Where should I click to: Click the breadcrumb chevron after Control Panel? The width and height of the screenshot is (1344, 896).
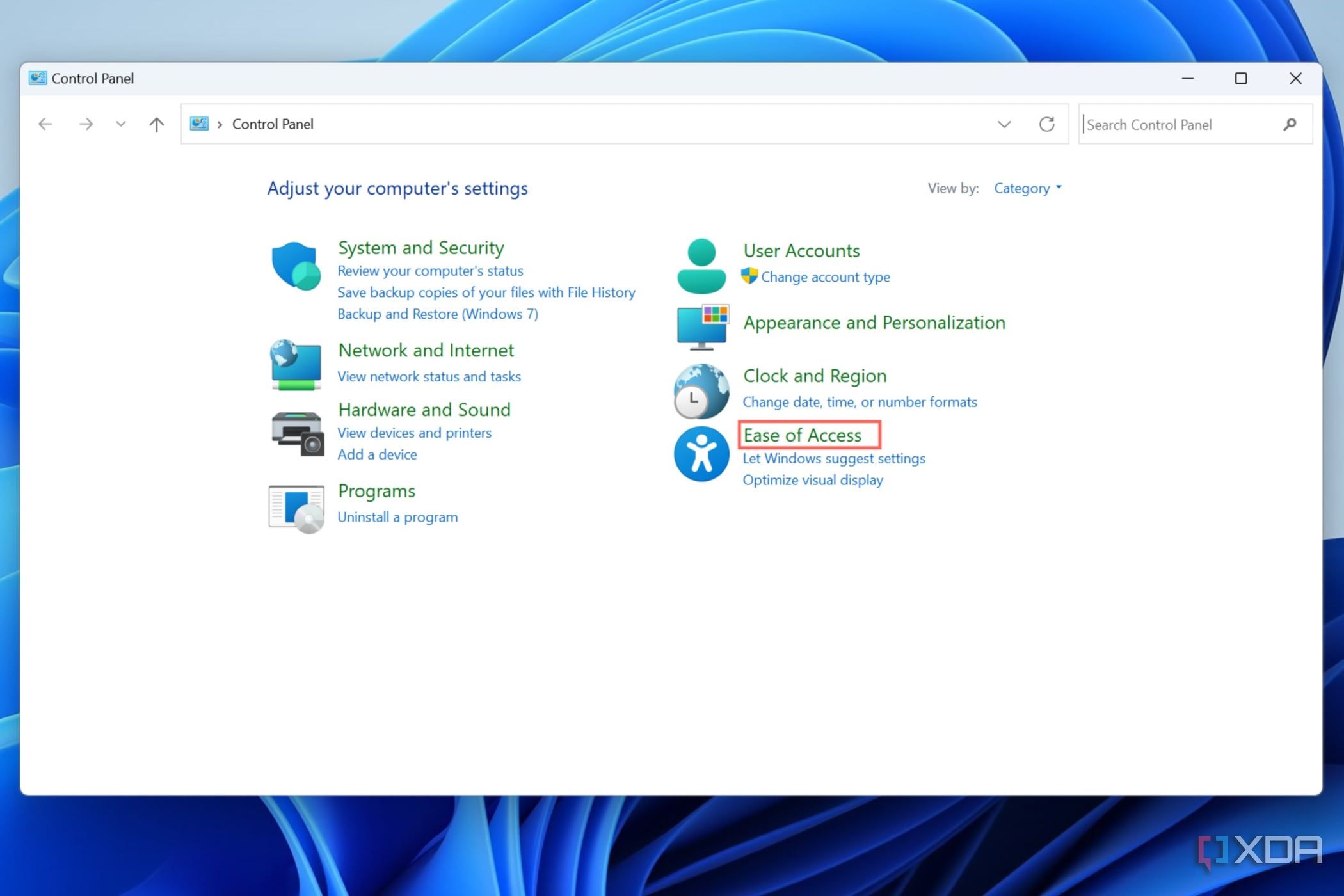pyautogui.click(x=220, y=124)
